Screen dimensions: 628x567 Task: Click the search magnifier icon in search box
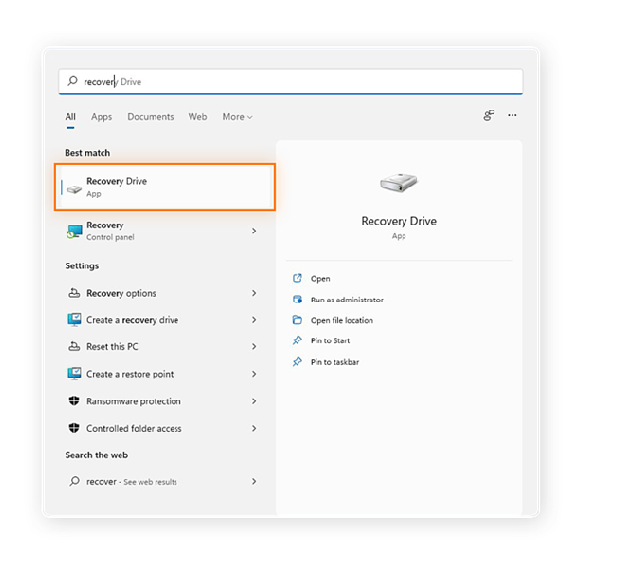tap(72, 81)
